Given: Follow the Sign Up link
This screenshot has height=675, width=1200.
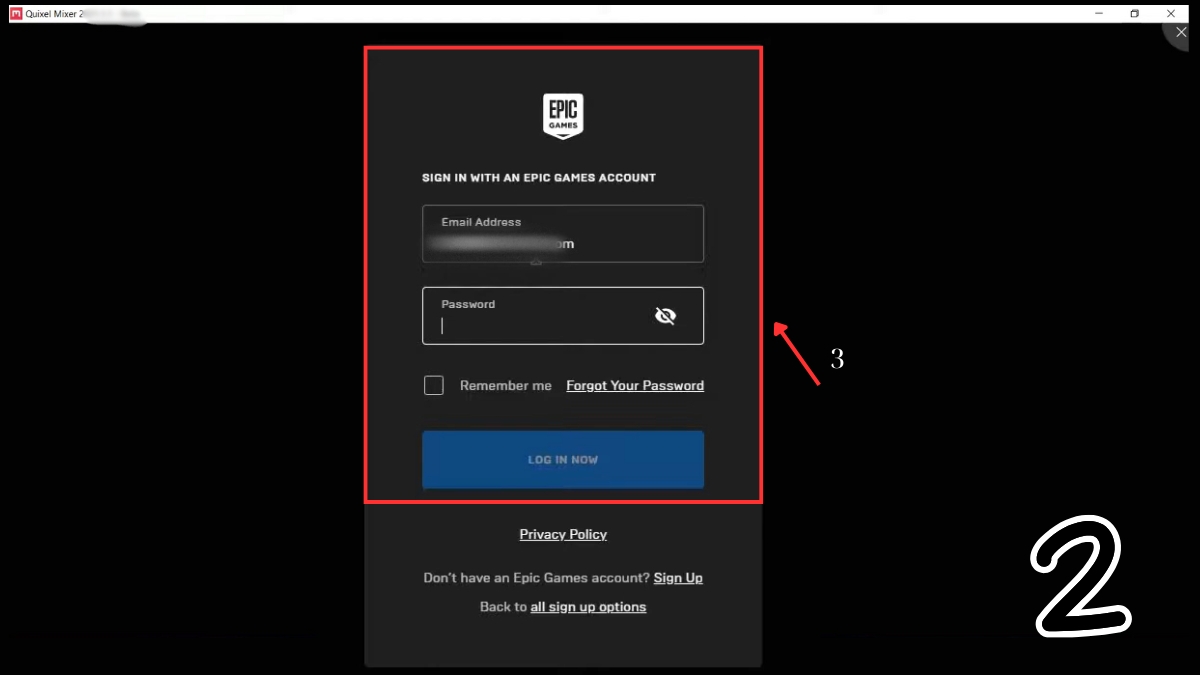Looking at the screenshot, I should point(678,578).
